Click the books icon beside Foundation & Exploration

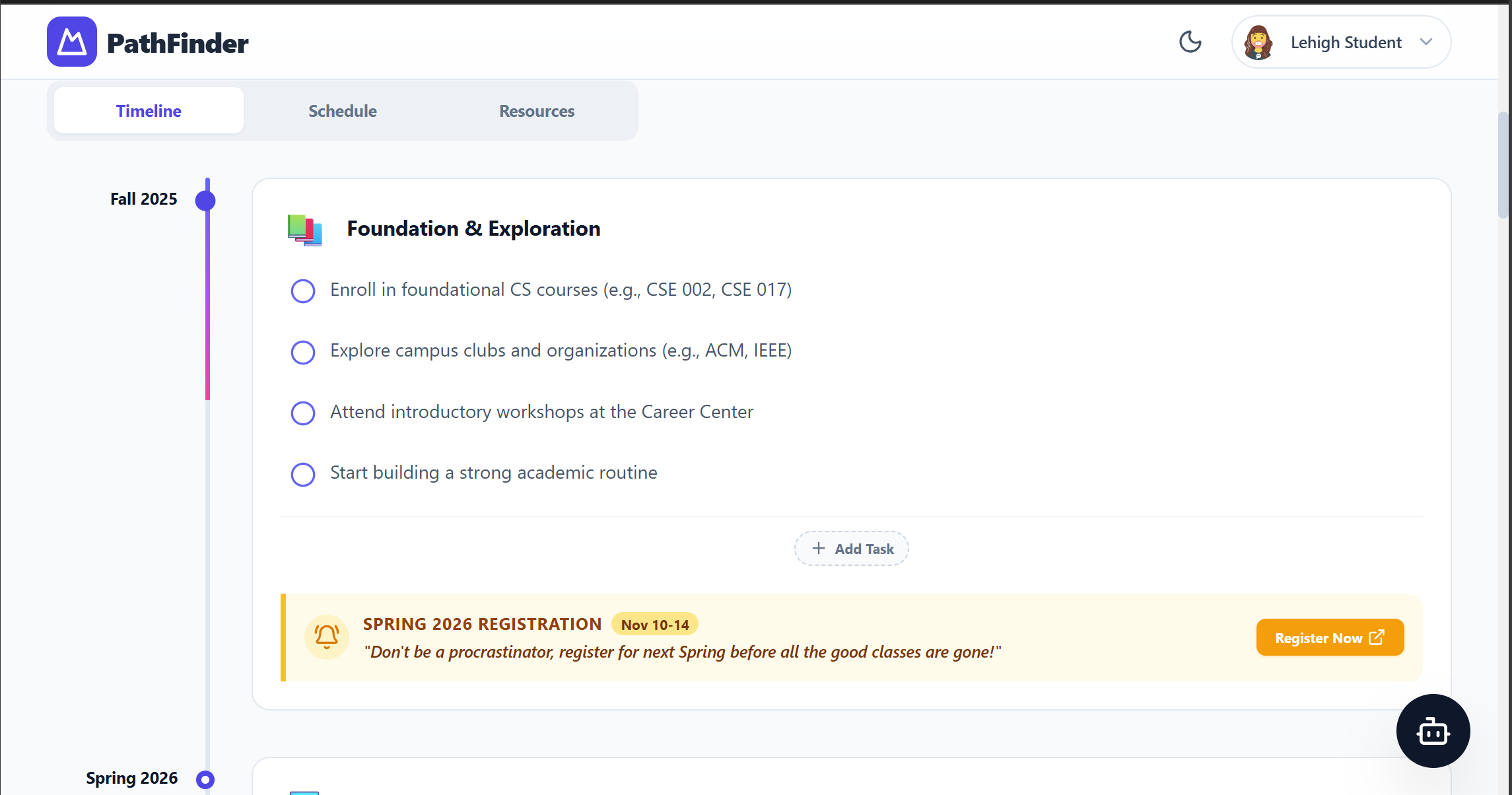[x=304, y=230]
